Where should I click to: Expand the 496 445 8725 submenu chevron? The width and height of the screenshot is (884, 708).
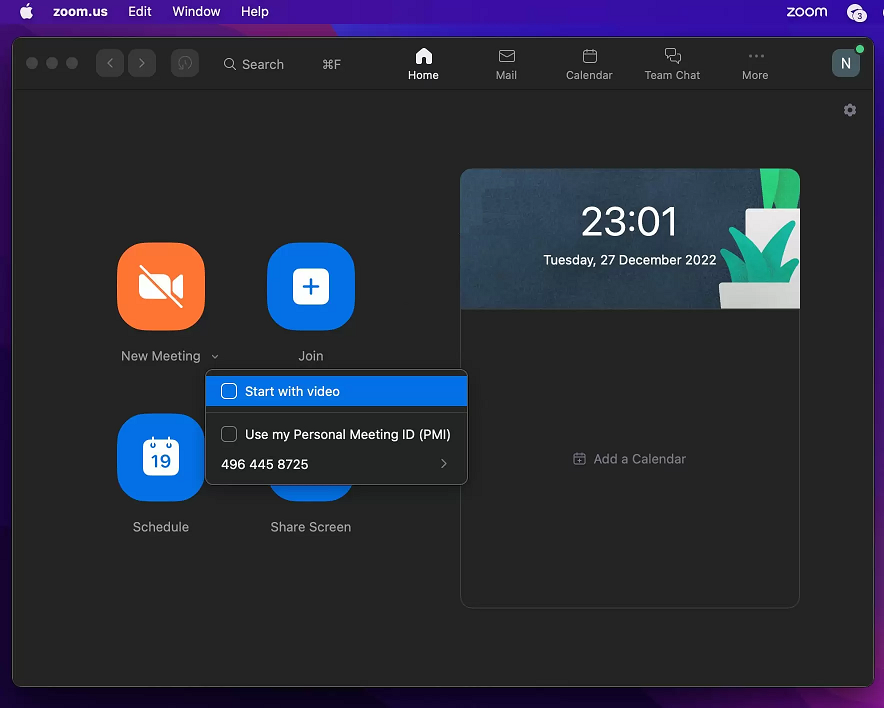coord(444,463)
